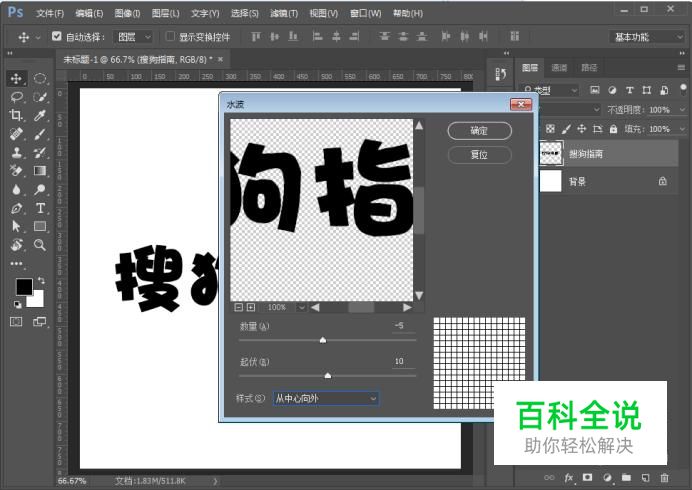Open the preview zoom percentage dropdown
This screenshot has height=490, width=692.
[x=301, y=307]
